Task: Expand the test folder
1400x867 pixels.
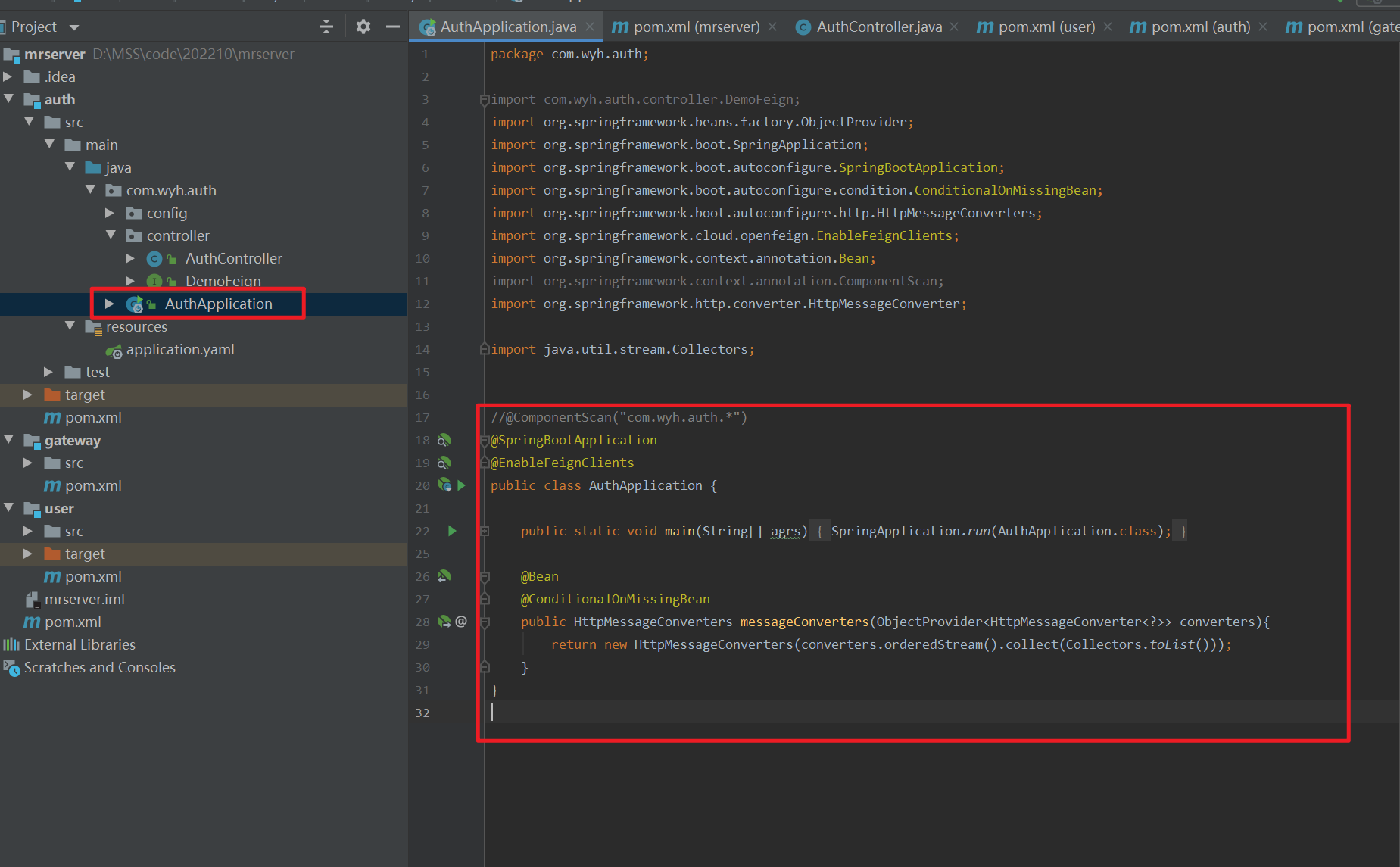Action: (48, 372)
